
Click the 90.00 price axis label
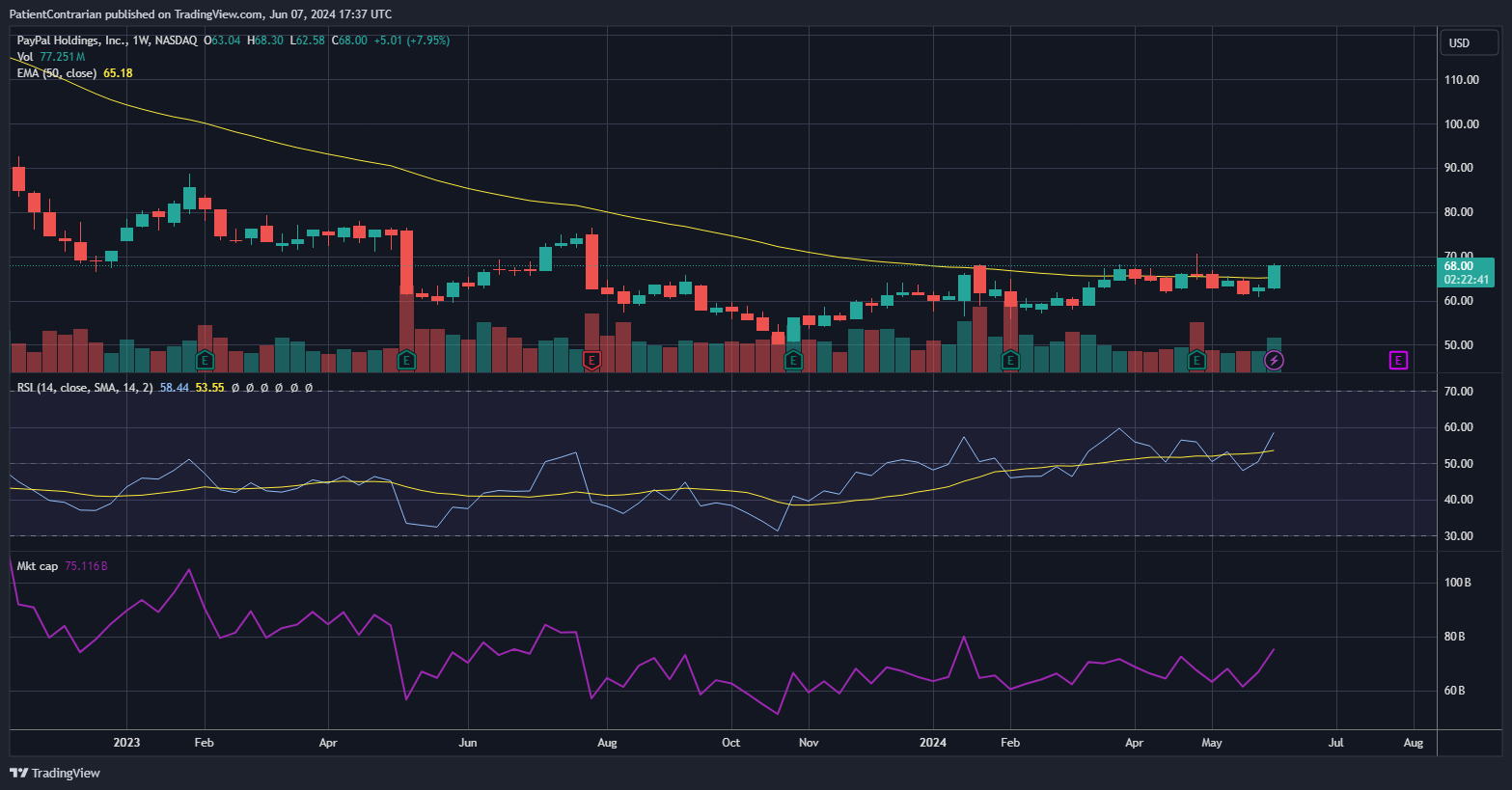1459,168
